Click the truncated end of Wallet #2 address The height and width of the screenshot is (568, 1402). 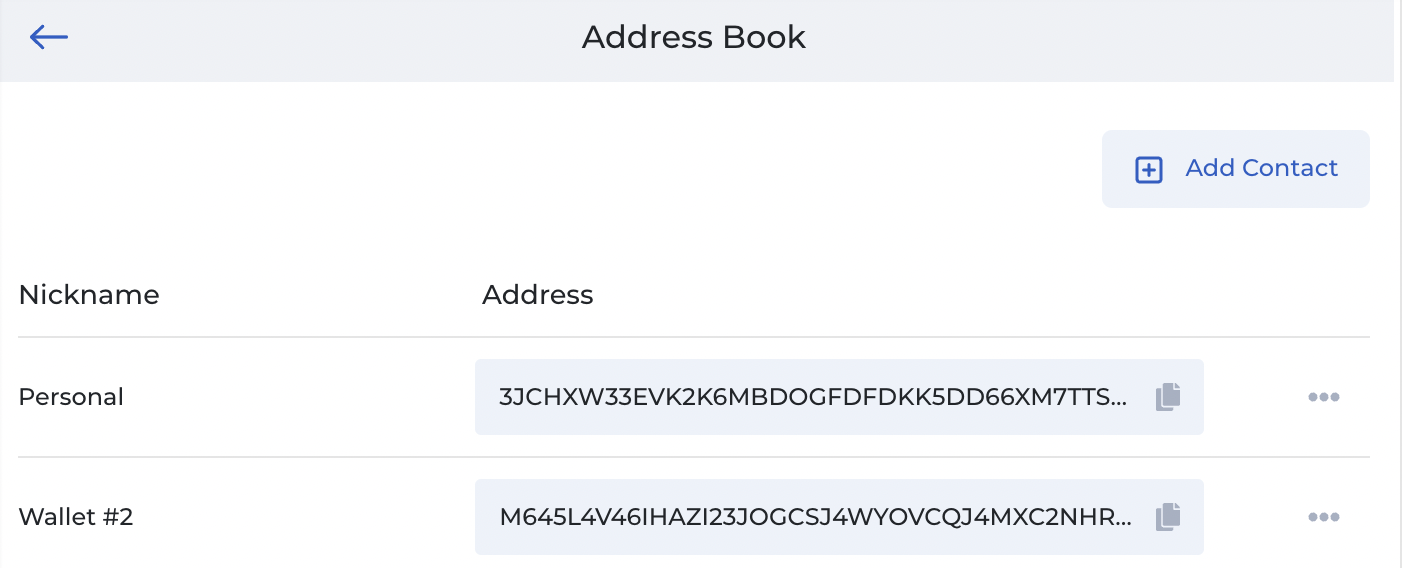coord(1120,517)
